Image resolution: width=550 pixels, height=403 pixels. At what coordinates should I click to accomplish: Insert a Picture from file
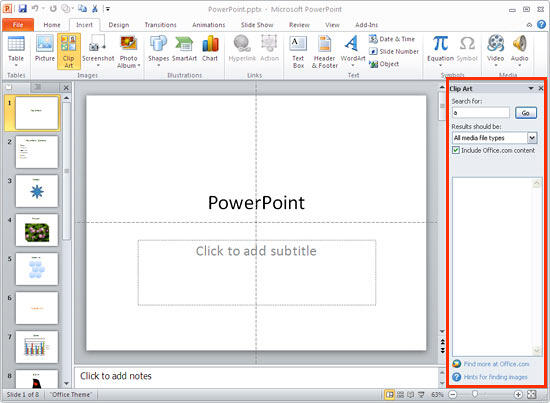tap(45, 49)
